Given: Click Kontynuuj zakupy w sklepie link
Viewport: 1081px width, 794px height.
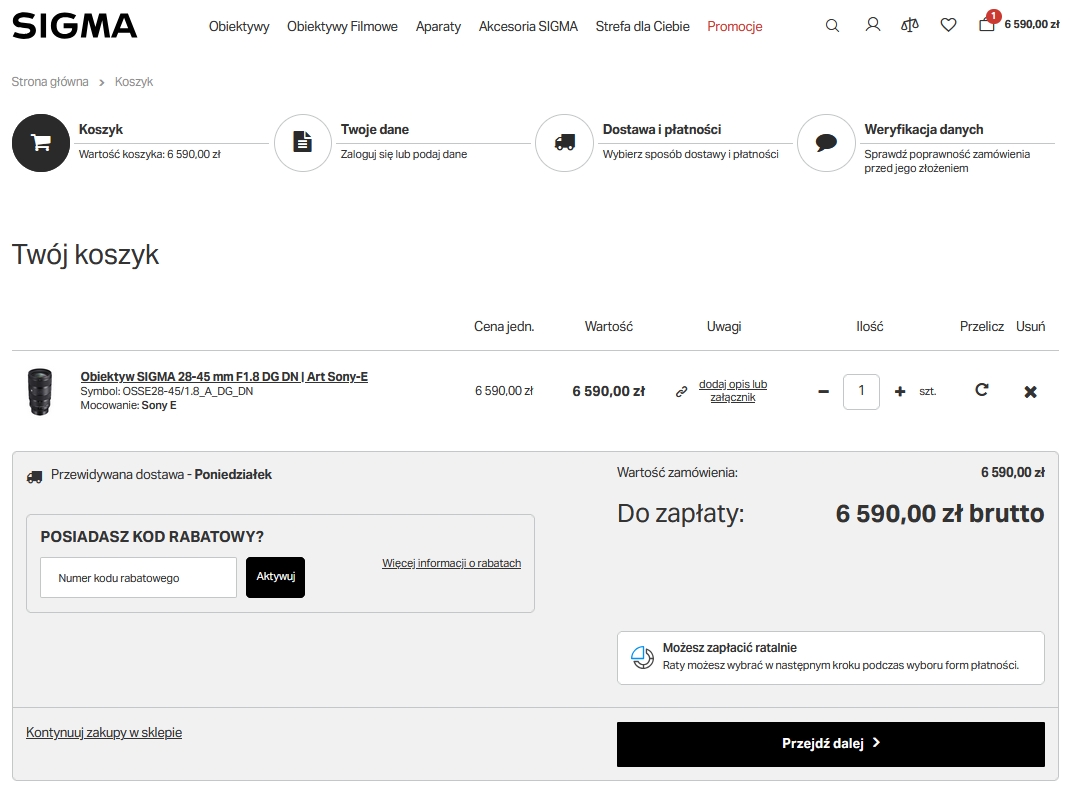Looking at the screenshot, I should [x=104, y=733].
